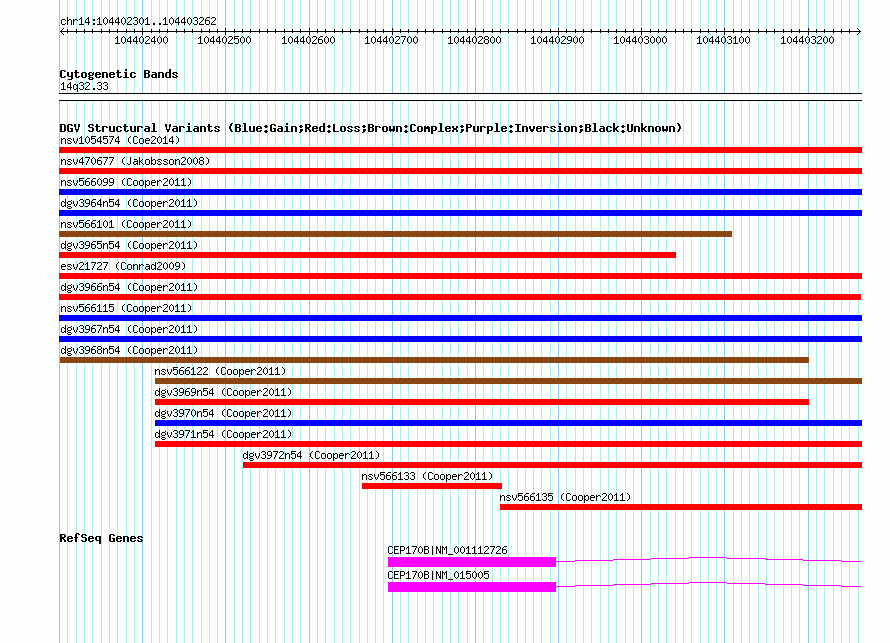
Task: Click the 104402400 ruler coordinate
Action: coord(141,40)
